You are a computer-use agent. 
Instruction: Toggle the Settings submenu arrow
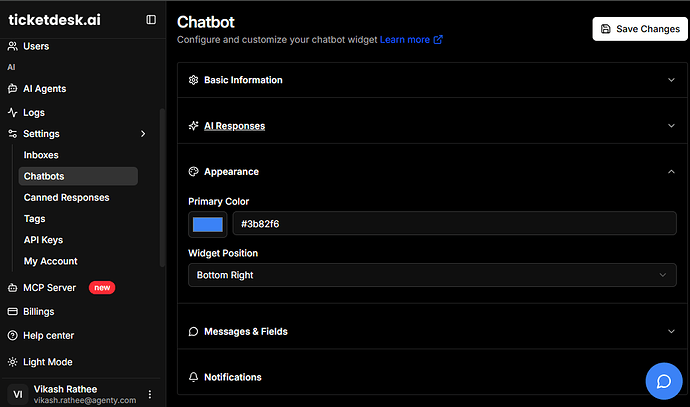(143, 134)
